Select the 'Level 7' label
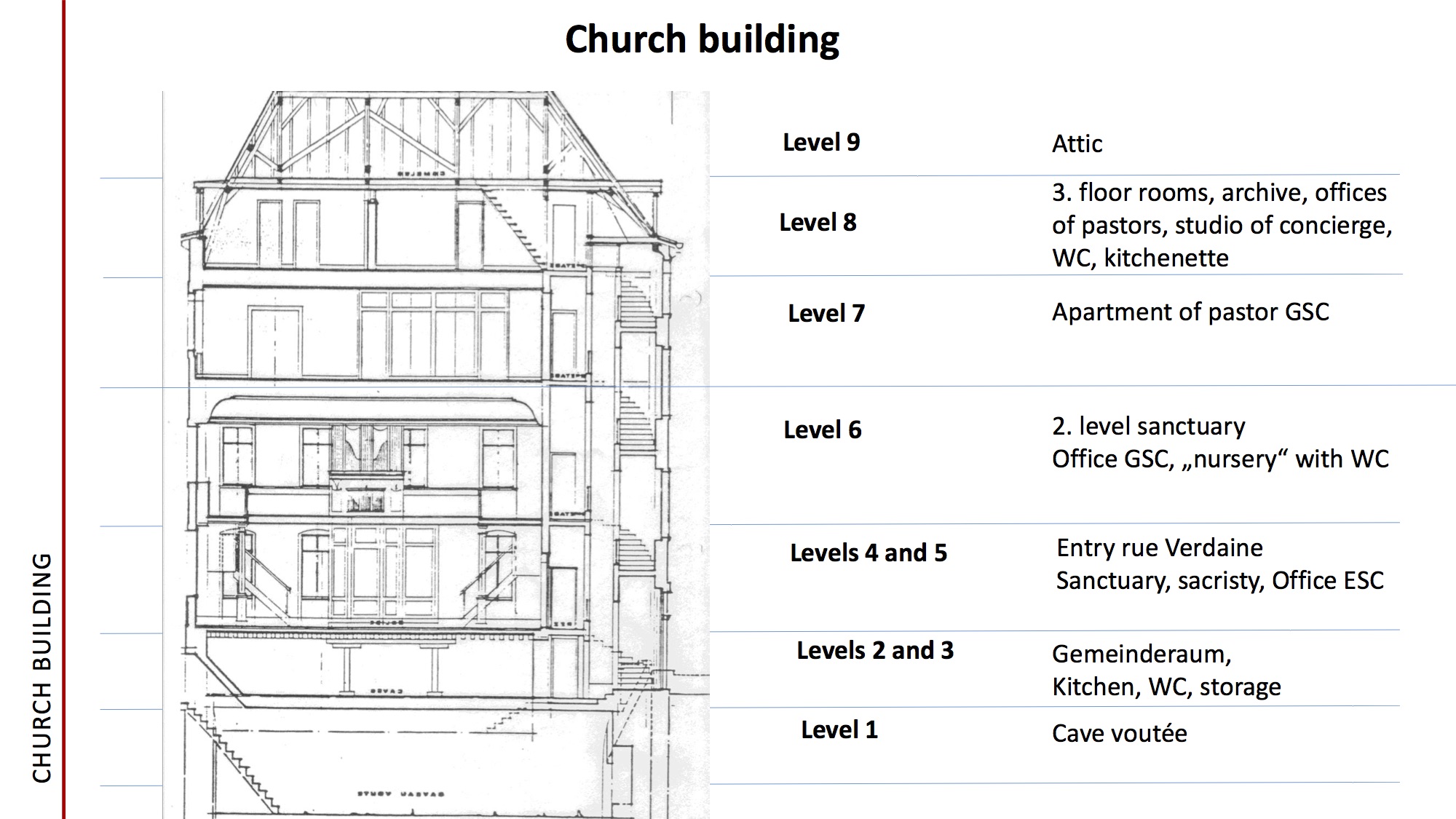 click(x=826, y=313)
